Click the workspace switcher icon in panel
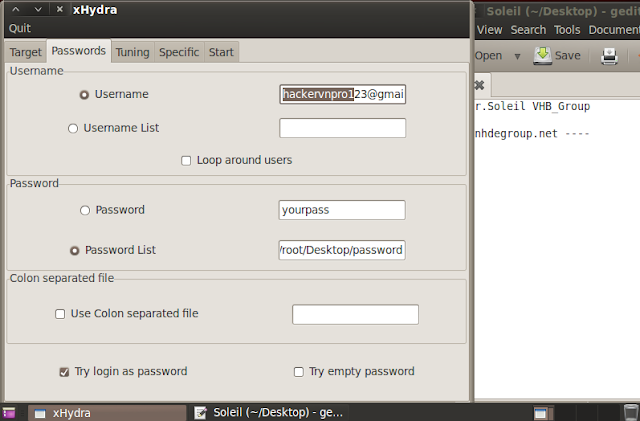 coord(543,413)
